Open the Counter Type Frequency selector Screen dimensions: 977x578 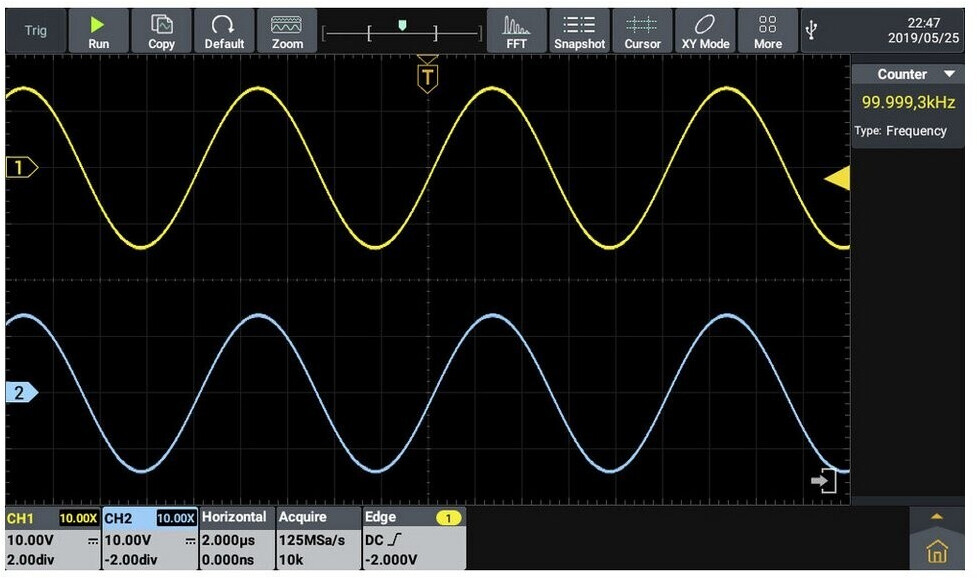coord(900,131)
